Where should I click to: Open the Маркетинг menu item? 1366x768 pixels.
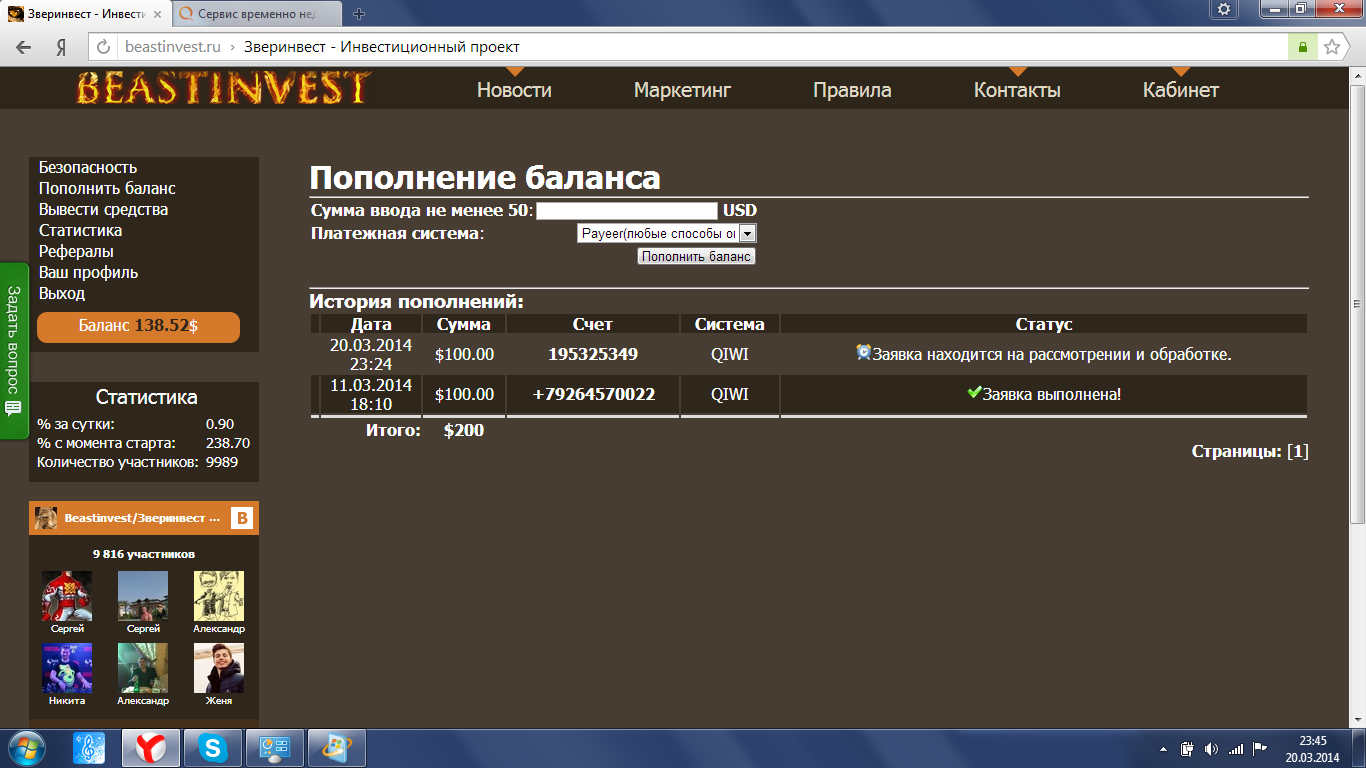(x=682, y=90)
